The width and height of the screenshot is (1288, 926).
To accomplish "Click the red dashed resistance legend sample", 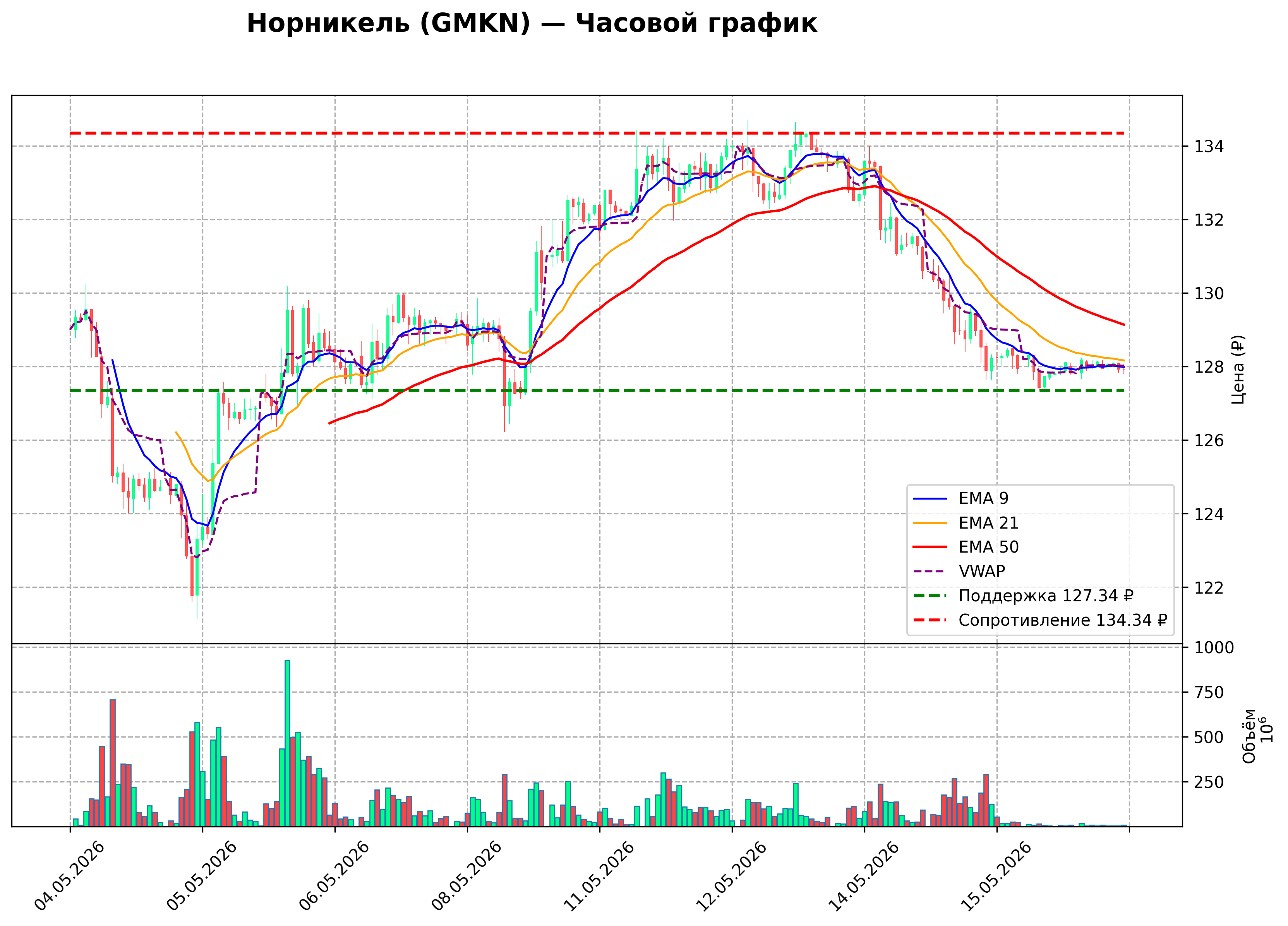I will tap(930, 621).
